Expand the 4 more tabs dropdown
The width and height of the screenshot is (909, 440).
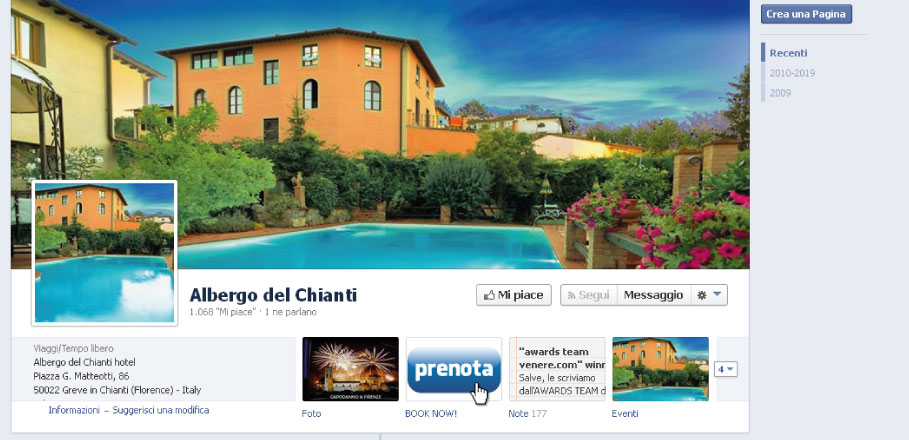coord(726,369)
